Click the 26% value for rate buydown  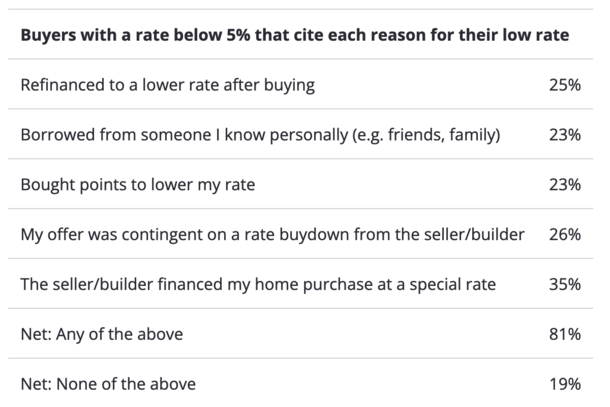(565, 234)
